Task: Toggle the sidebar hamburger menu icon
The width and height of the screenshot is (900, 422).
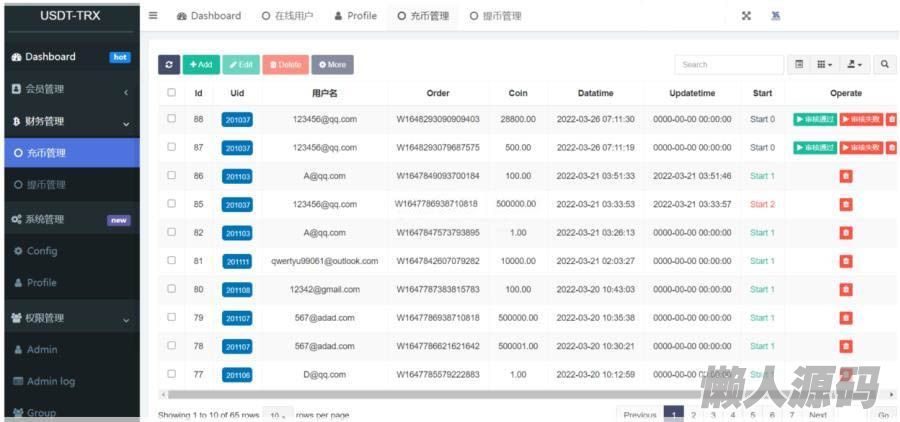Action: pos(153,16)
